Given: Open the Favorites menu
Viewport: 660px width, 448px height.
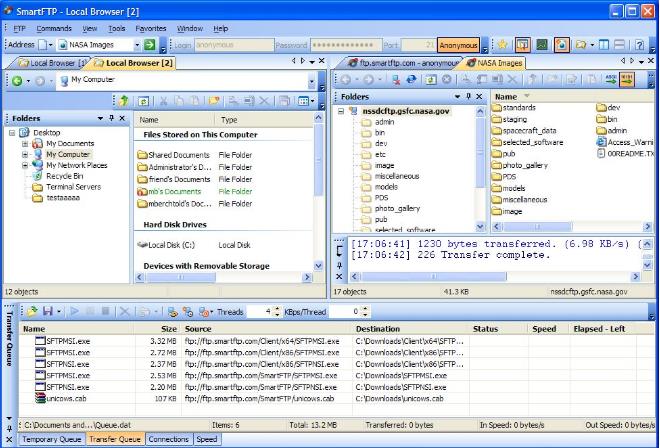Looking at the screenshot, I should (151, 29).
